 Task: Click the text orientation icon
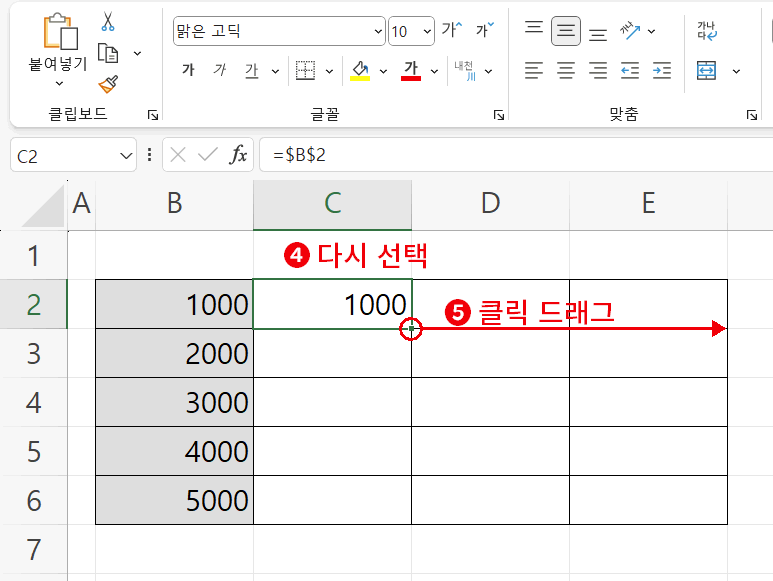tap(630, 31)
